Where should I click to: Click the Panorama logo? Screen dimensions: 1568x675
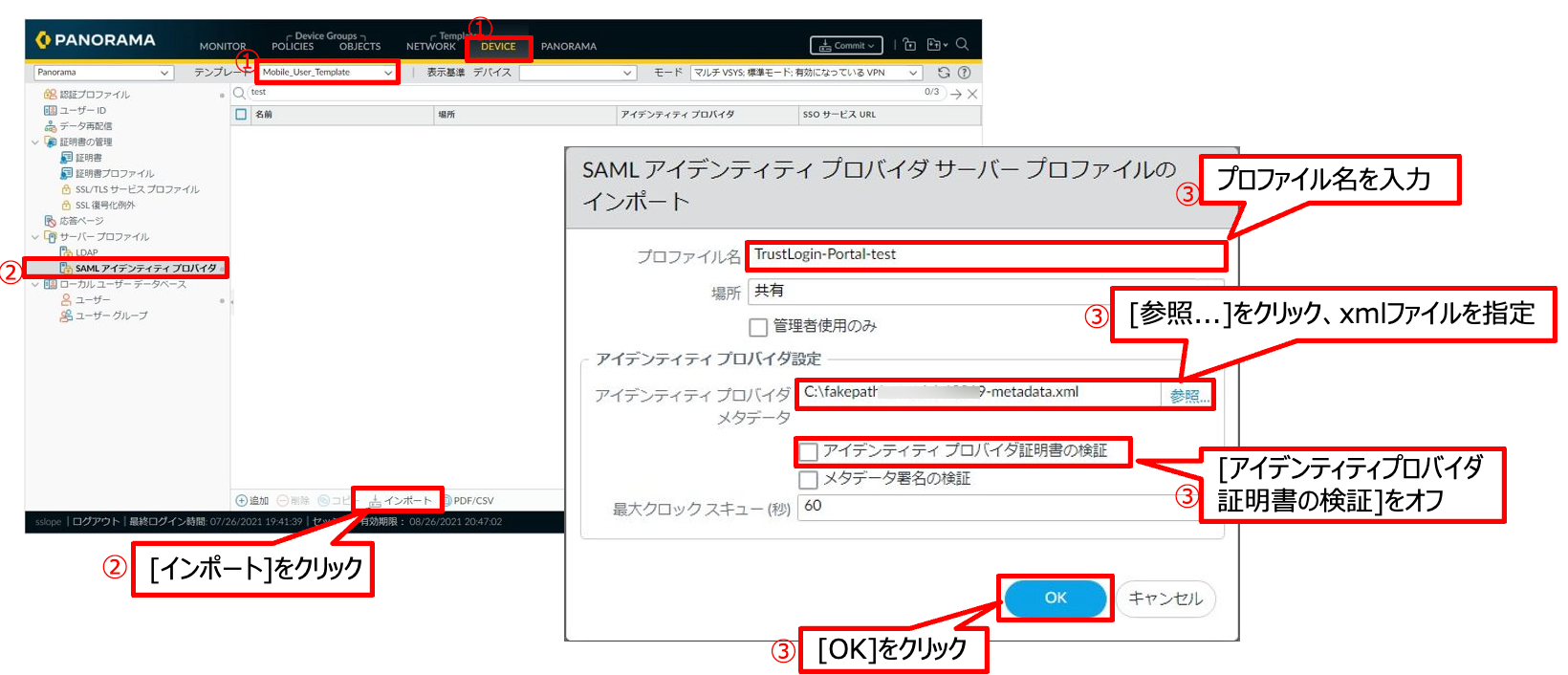point(95,40)
